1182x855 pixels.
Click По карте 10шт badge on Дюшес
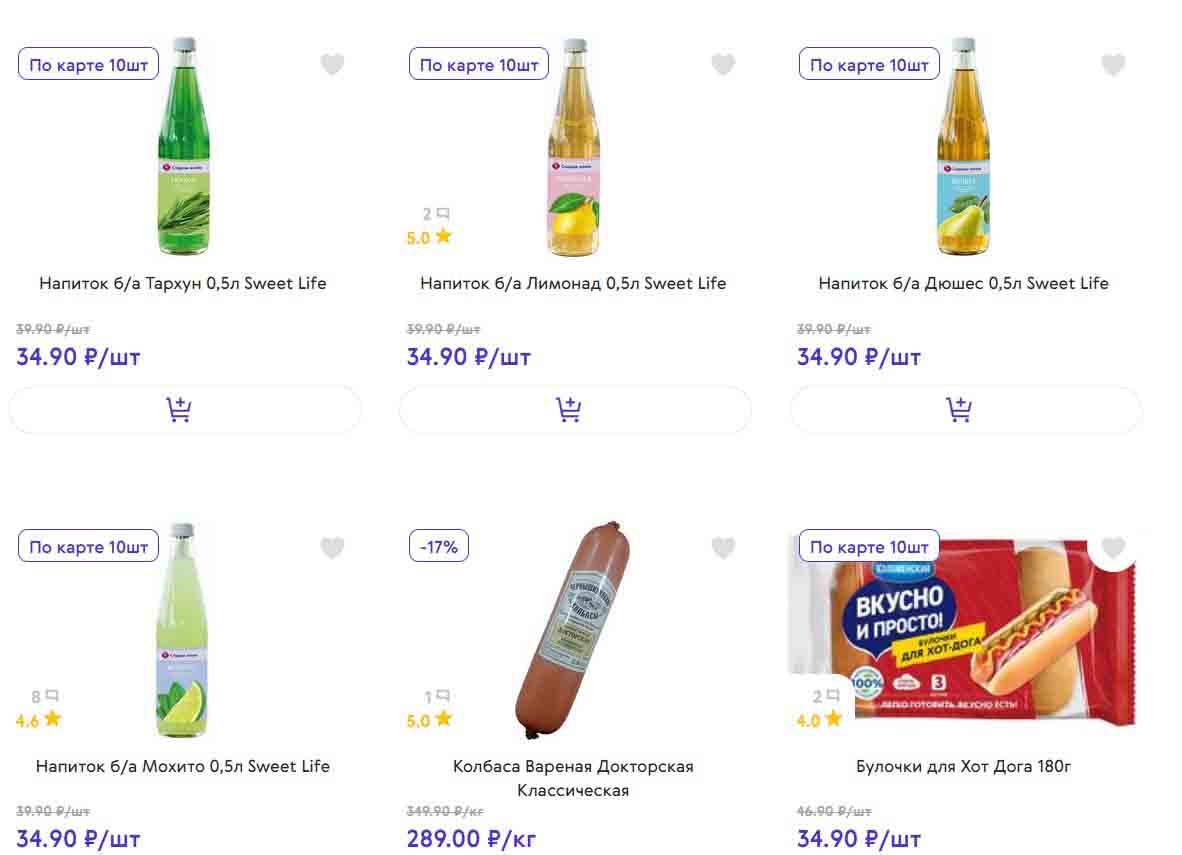pos(869,65)
